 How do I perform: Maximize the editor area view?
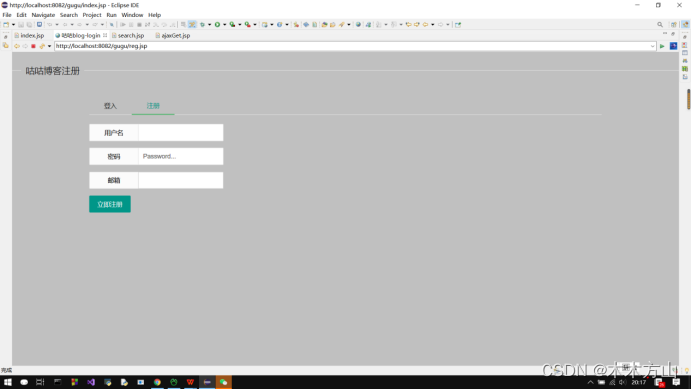(673, 34)
